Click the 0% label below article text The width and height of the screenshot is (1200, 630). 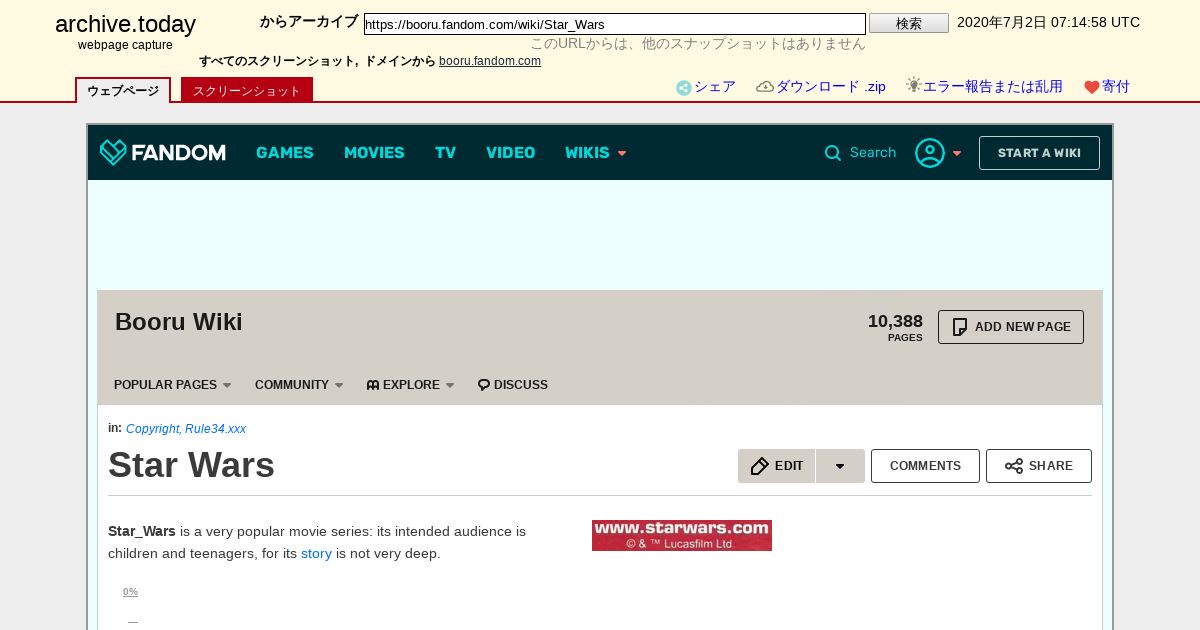tap(130, 592)
